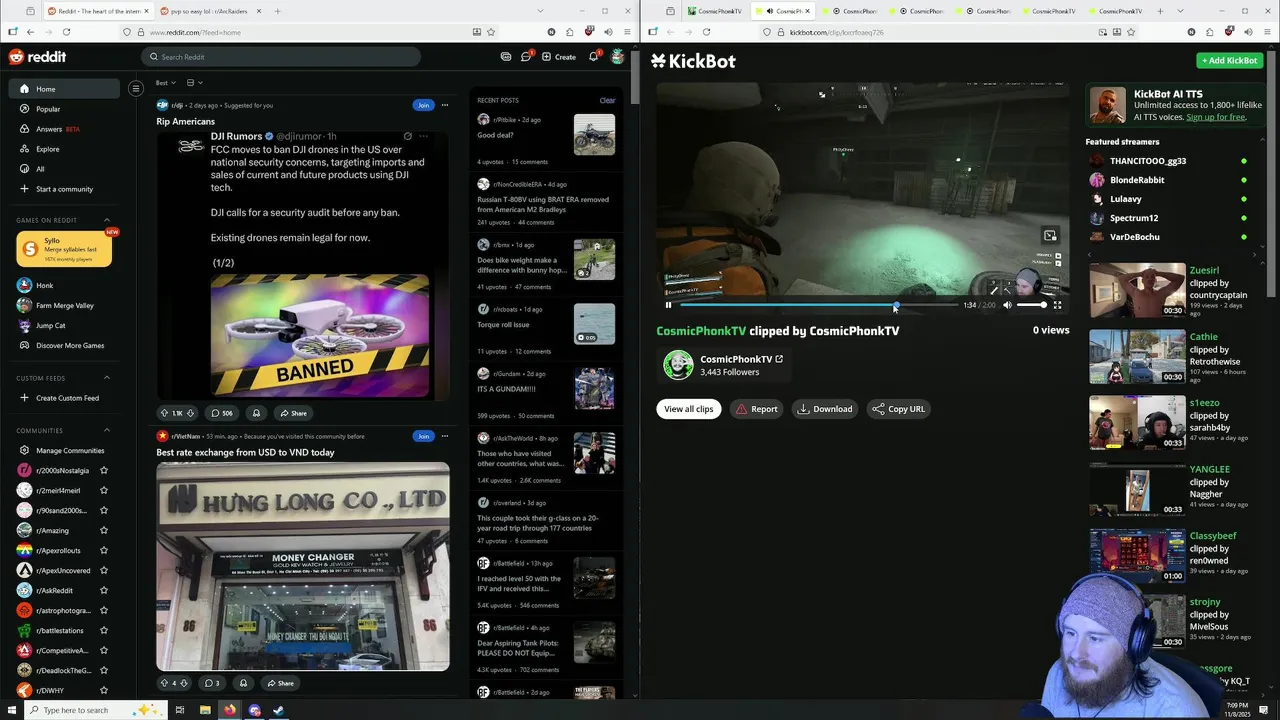
Task: Collapse Games on Reddit section
Action: click(107, 220)
